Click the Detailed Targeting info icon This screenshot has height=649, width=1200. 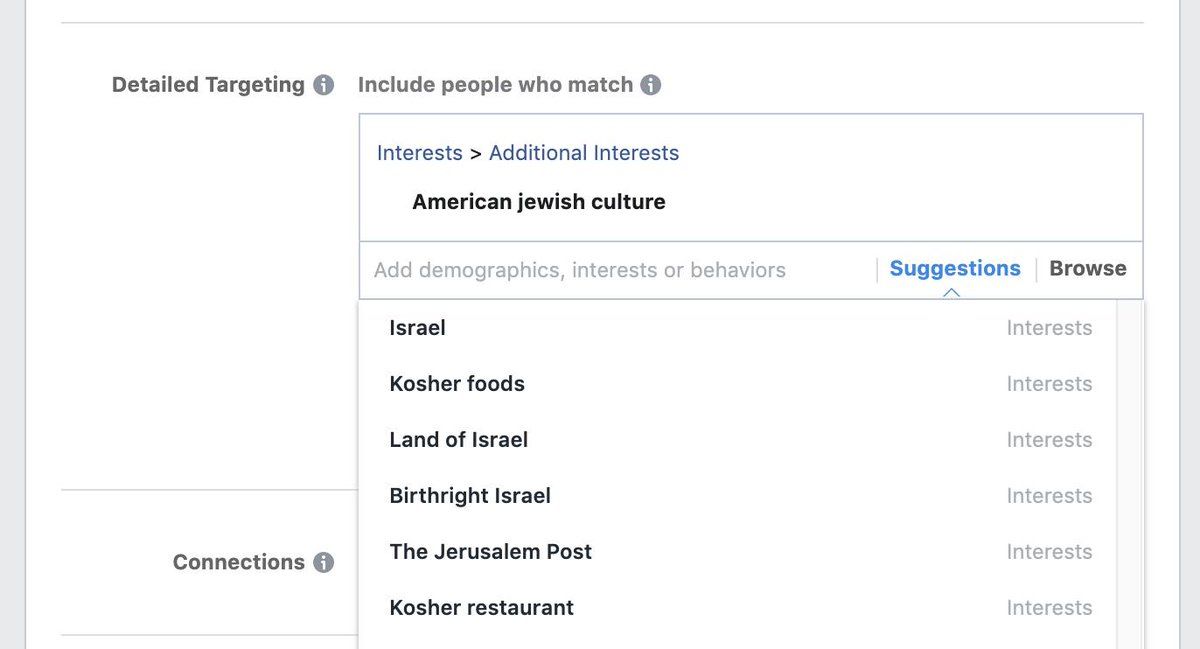323,85
